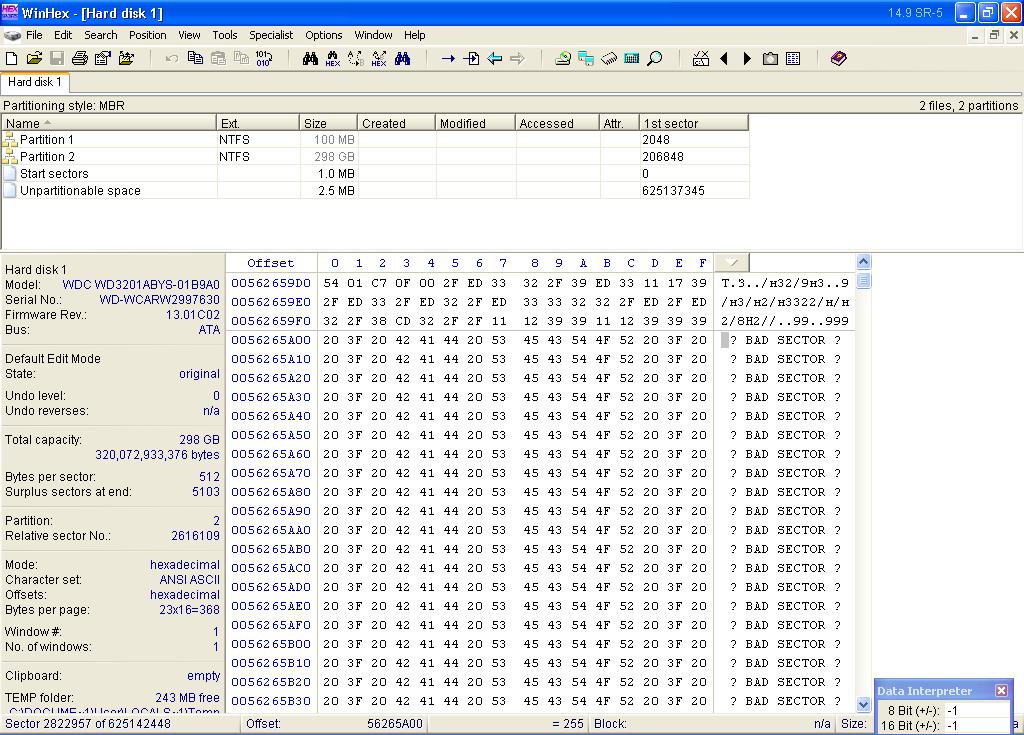Image resolution: width=1024 pixels, height=735 pixels.
Task: Open the Options menu
Action: tap(324, 35)
